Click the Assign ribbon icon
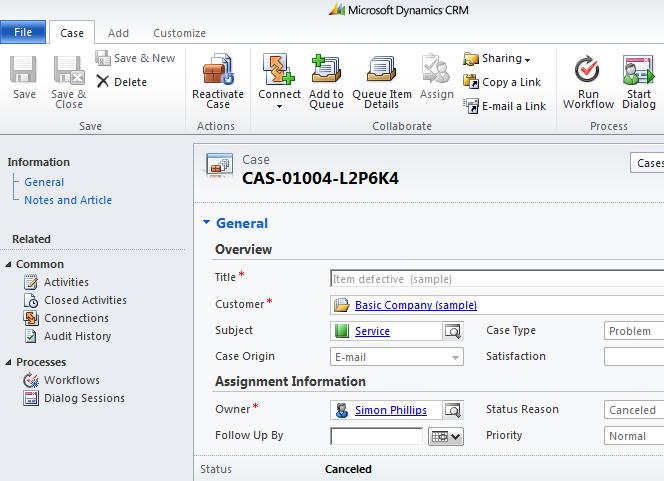Viewport: 664px width, 481px height. point(435,69)
